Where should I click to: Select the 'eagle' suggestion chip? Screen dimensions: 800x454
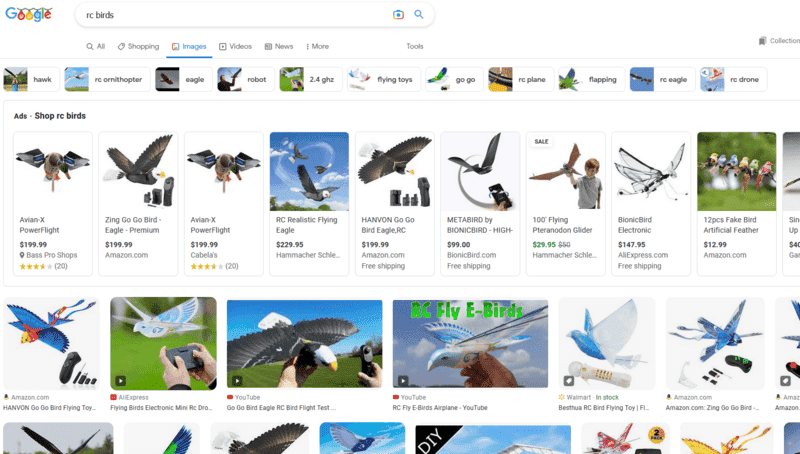coord(184,80)
